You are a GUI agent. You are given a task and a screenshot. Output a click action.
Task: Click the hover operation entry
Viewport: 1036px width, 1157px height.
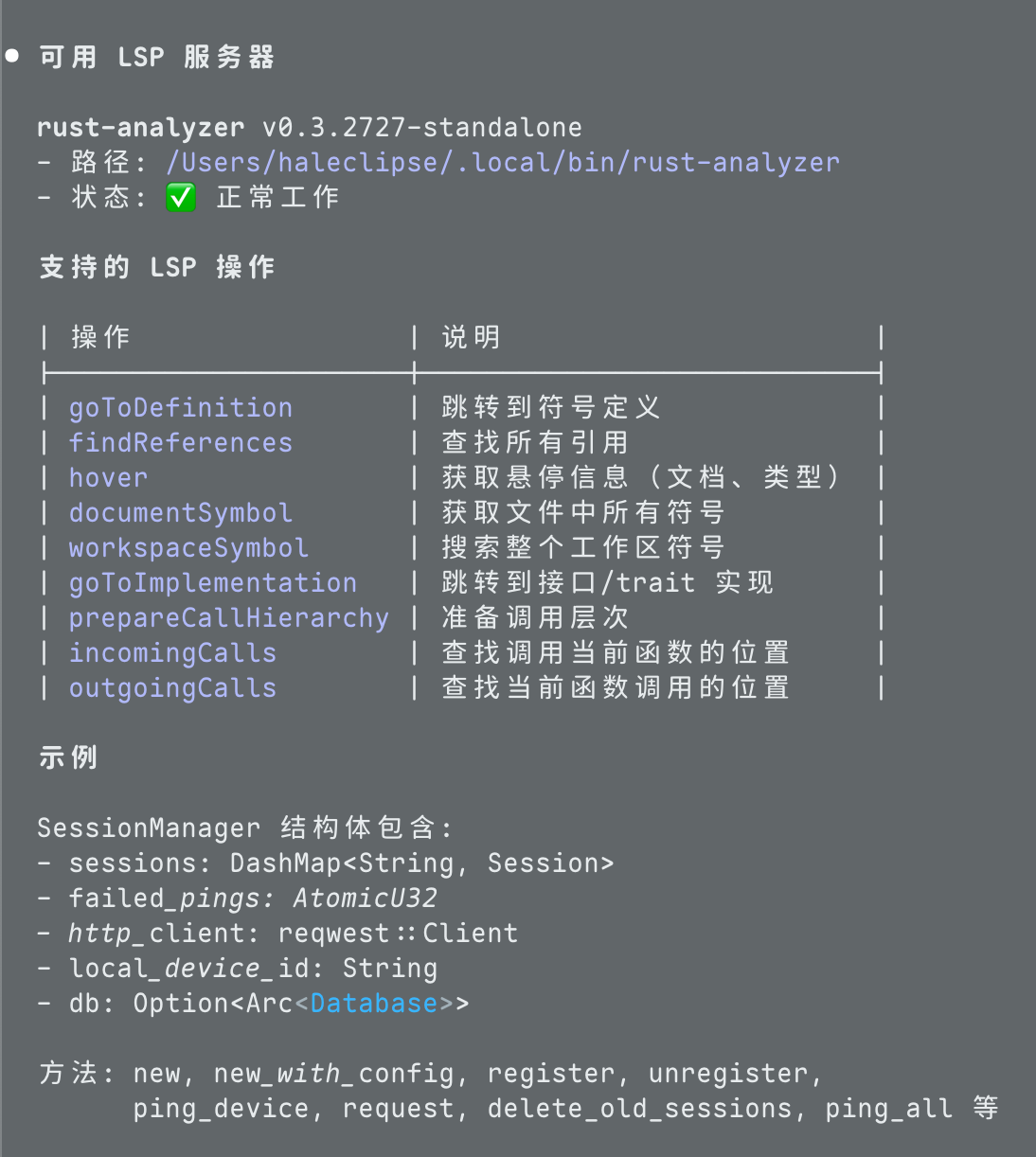click(108, 477)
